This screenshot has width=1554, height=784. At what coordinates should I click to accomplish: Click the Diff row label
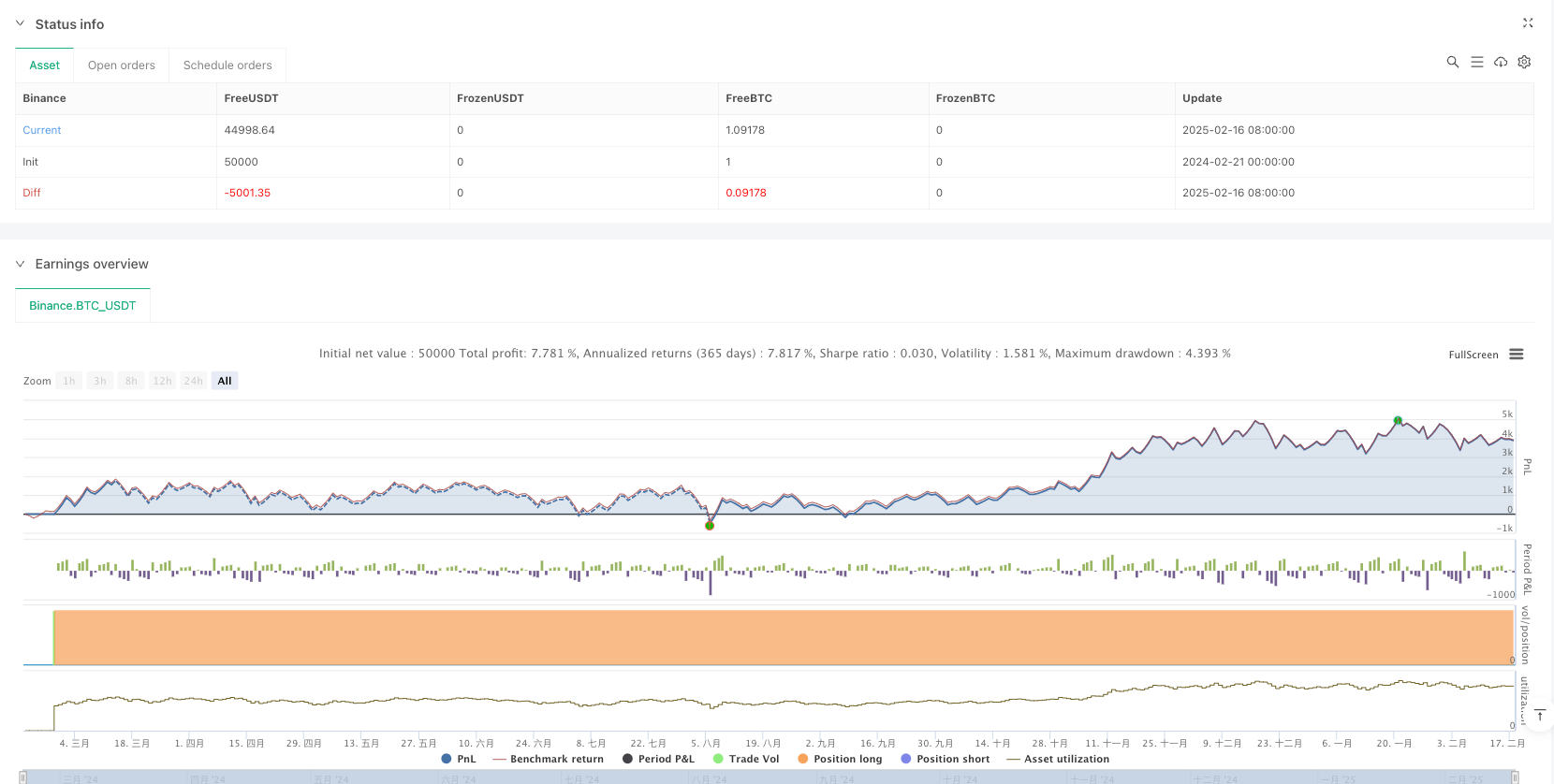[x=32, y=193]
